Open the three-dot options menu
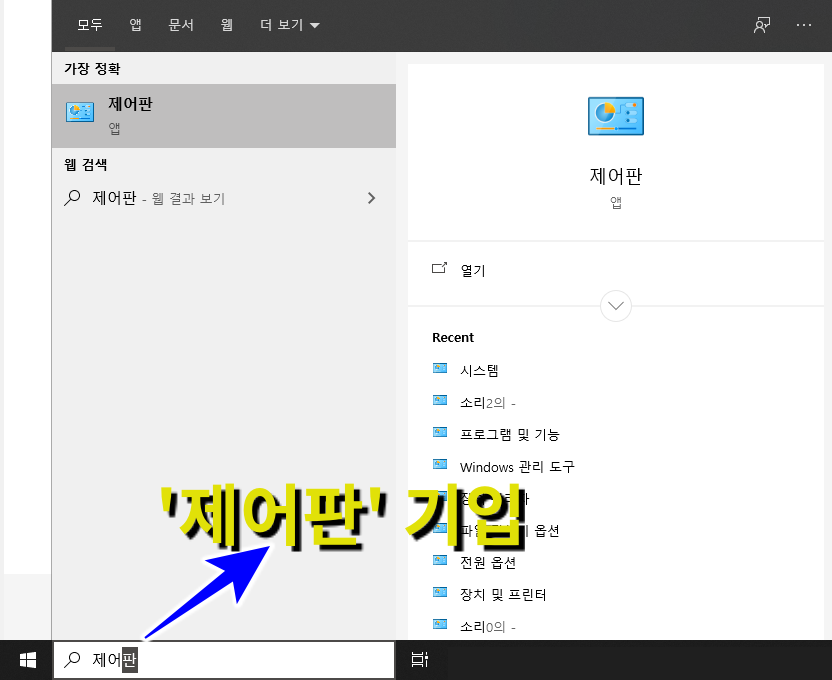The height and width of the screenshot is (680, 832). coord(804,25)
